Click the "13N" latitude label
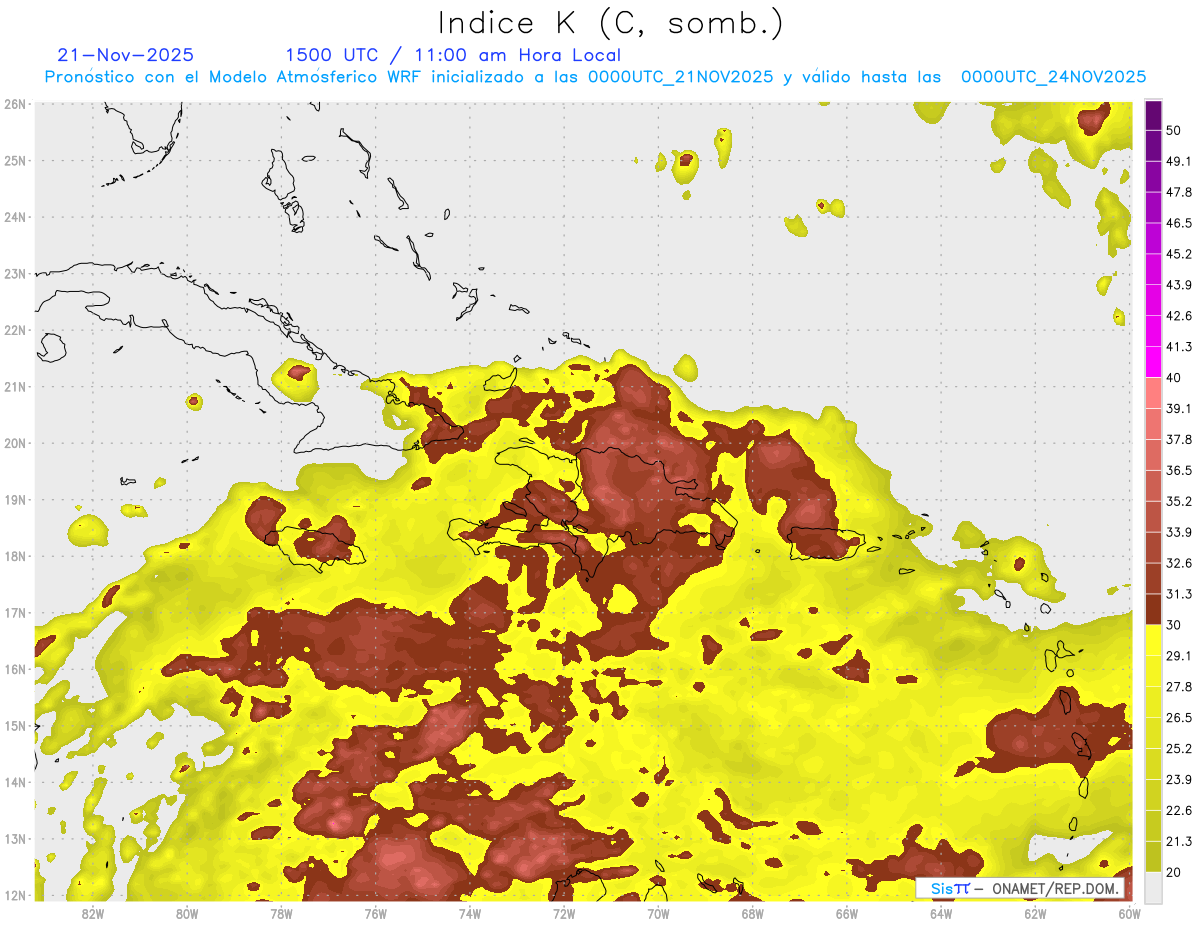Screen dimensions: 1200x927 pyautogui.click(x=17, y=839)
